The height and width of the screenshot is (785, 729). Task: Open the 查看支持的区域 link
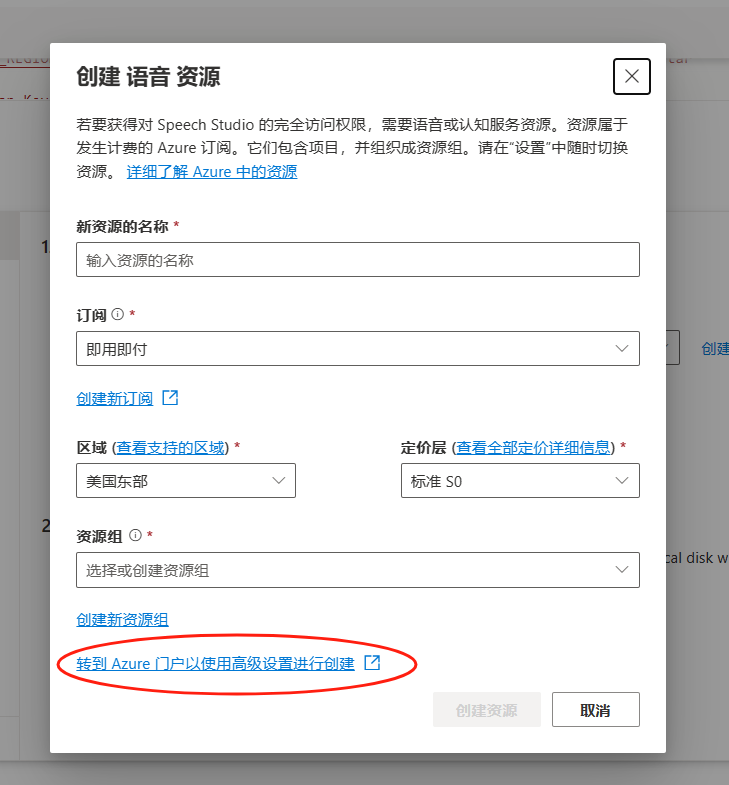(x=171, y=447)
